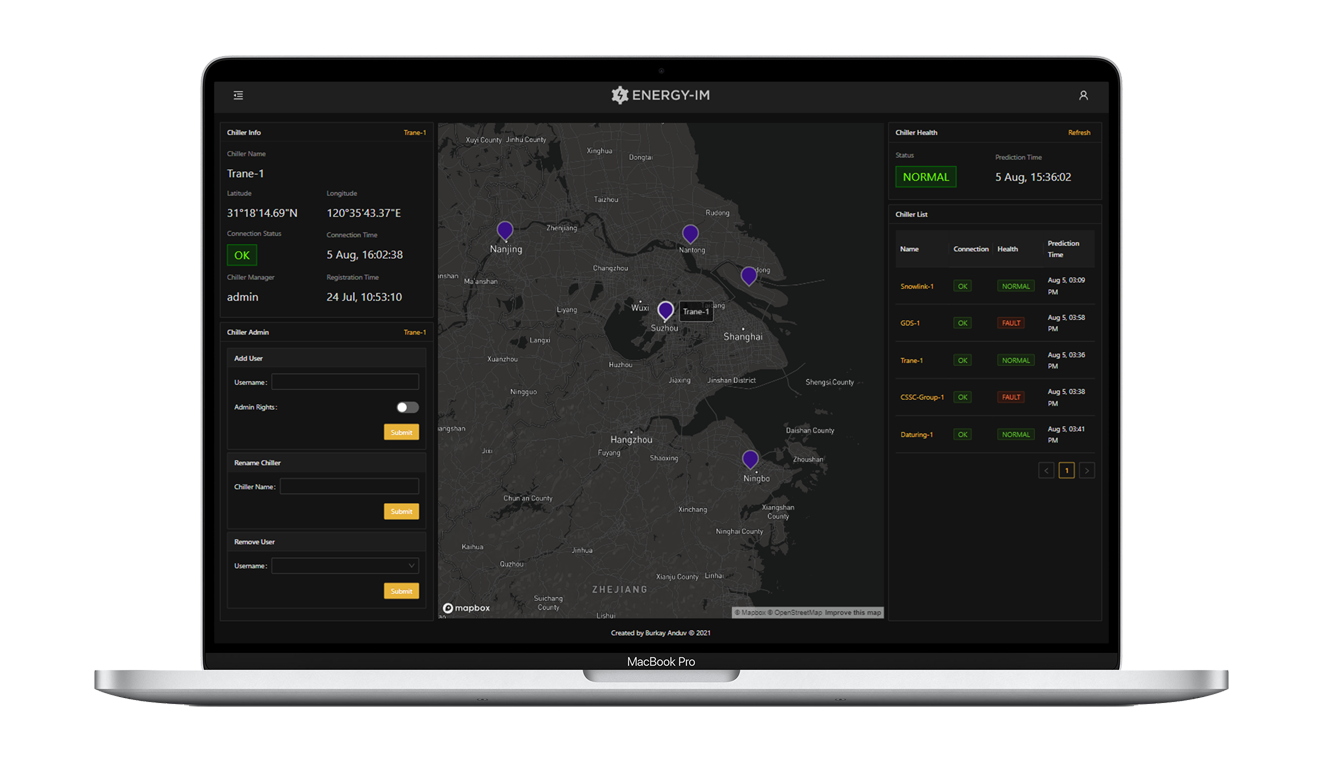Go to previous page of chiller list
This screenshot has width=1322, height=776.
point(1046,470)
